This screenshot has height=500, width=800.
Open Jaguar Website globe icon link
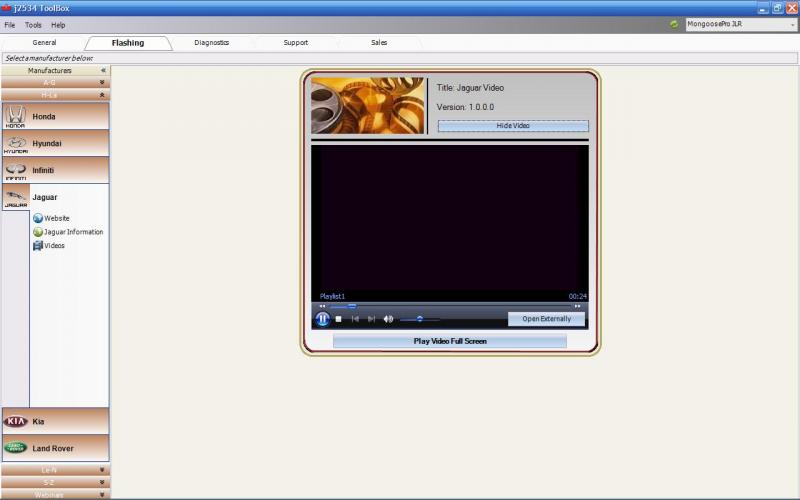pyautogui.click(x=38, y=218)
